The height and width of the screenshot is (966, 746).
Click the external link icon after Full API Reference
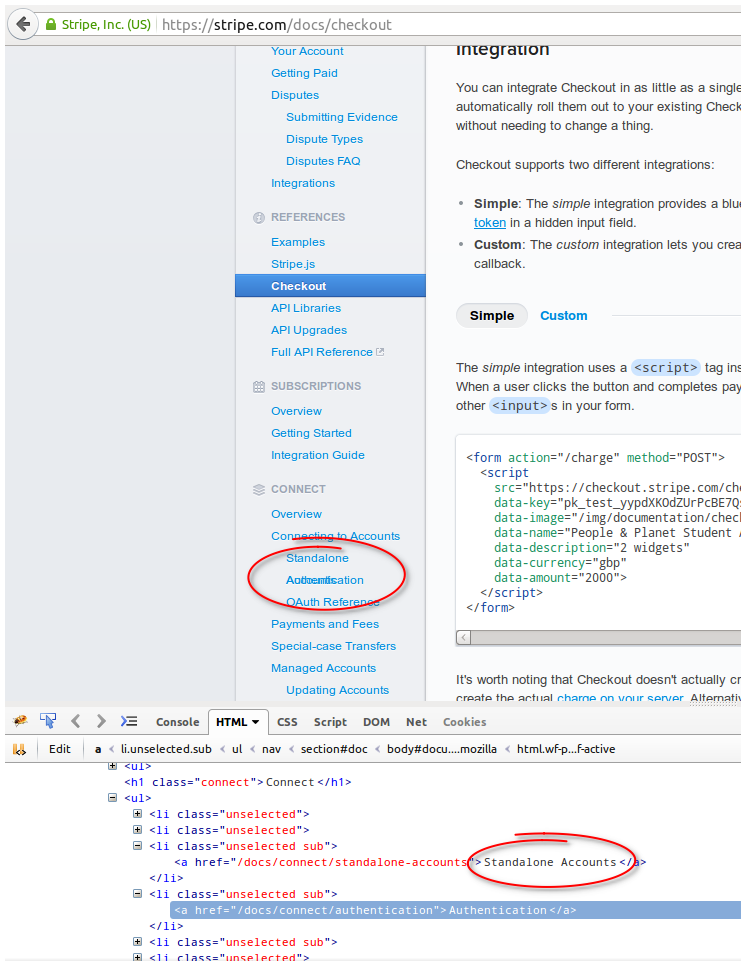point(380,352)
